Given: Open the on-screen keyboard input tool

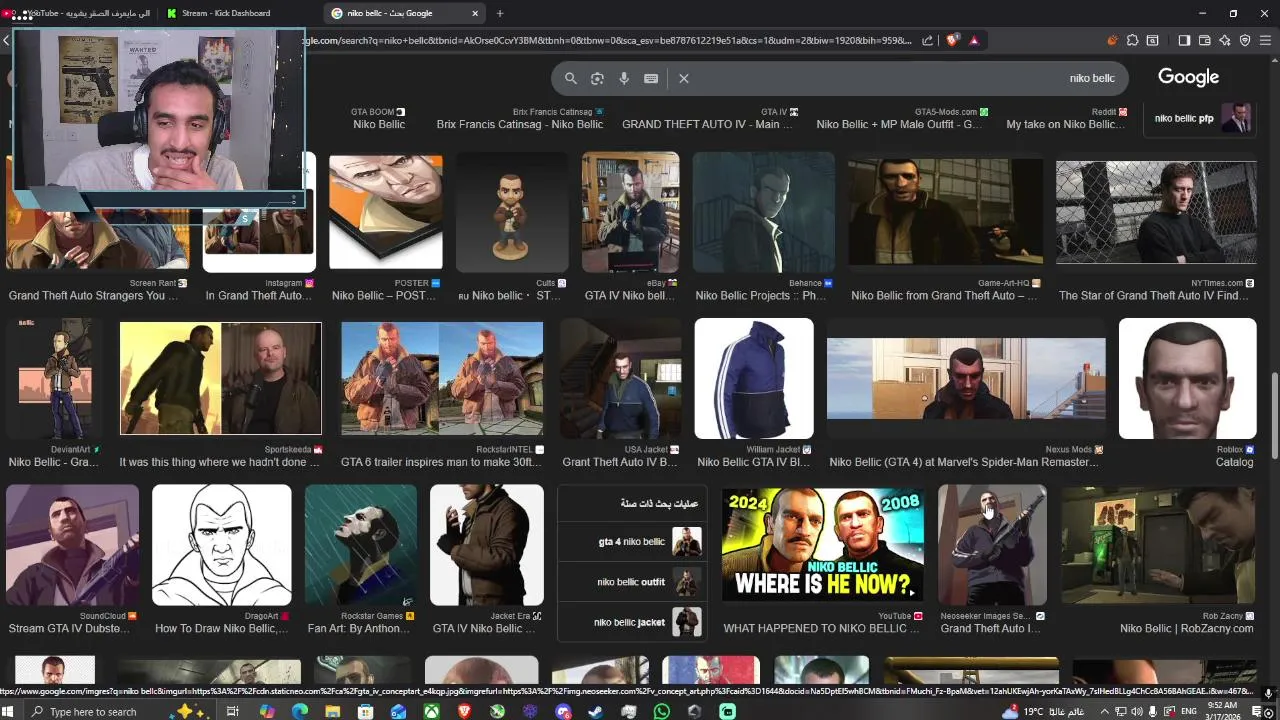Looking at the screenshot, I should point(651,78).
